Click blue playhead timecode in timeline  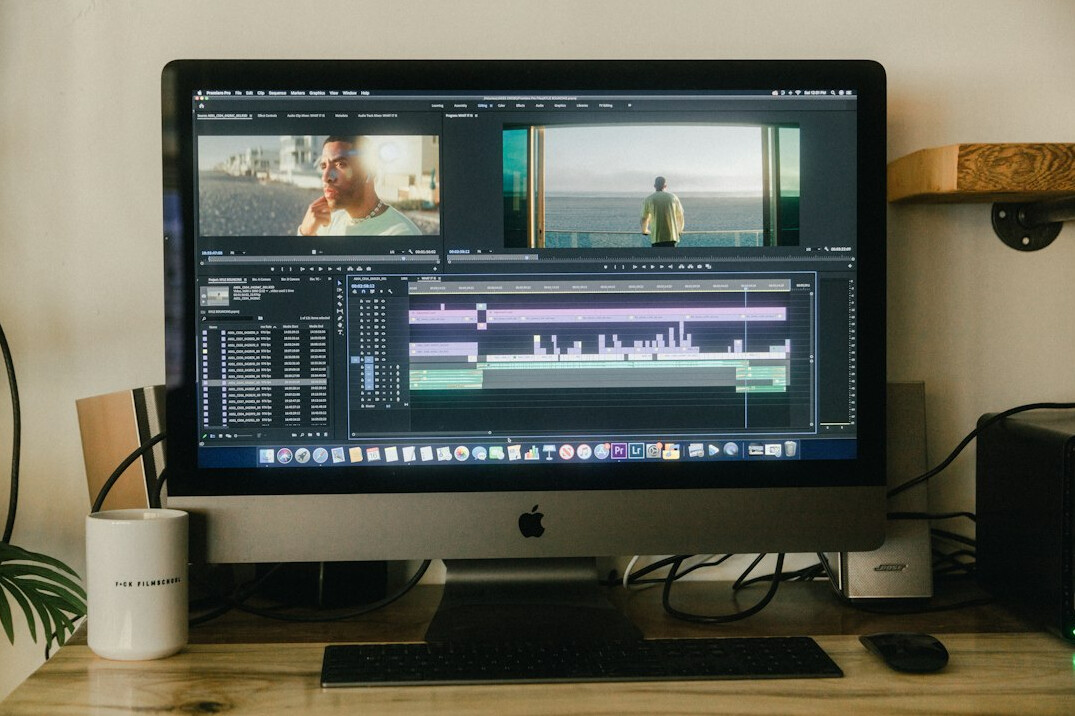click(x=363, y=286)
